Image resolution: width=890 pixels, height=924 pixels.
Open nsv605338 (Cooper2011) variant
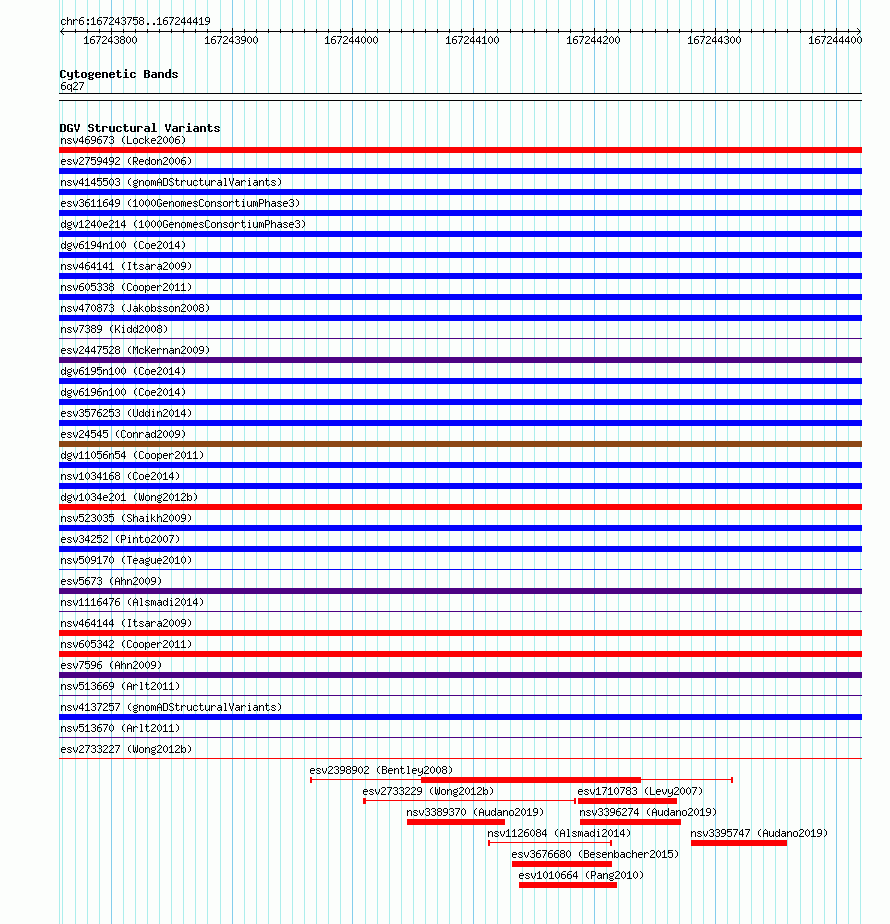coord(126,288)
